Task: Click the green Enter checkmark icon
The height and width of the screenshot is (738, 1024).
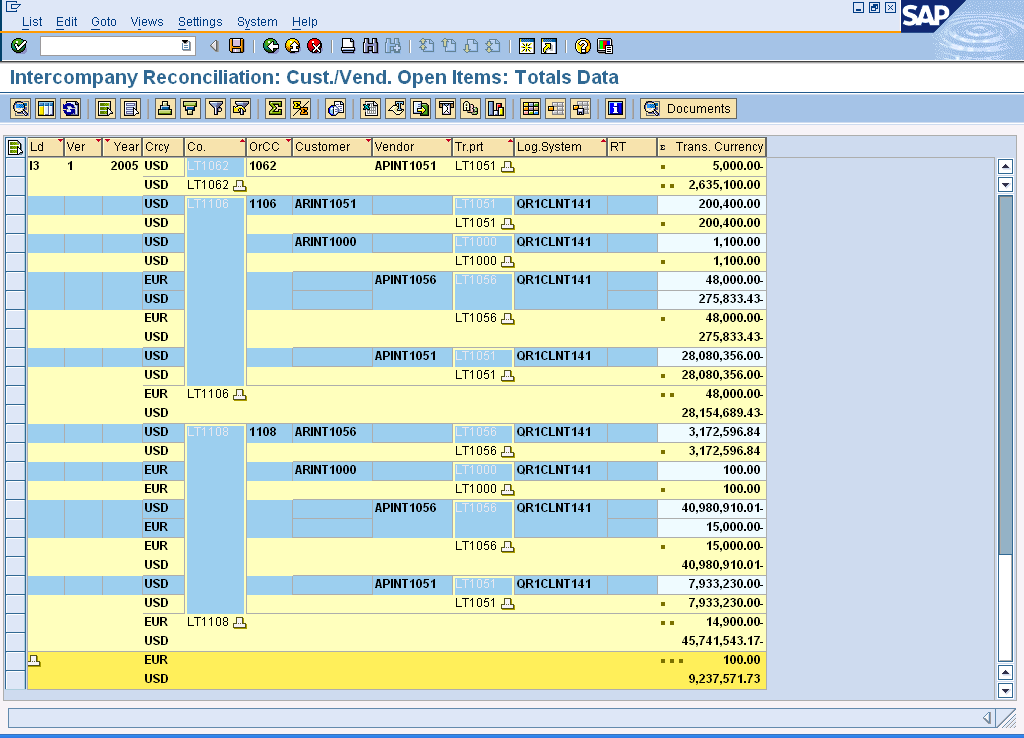Action: pos(19,46)
